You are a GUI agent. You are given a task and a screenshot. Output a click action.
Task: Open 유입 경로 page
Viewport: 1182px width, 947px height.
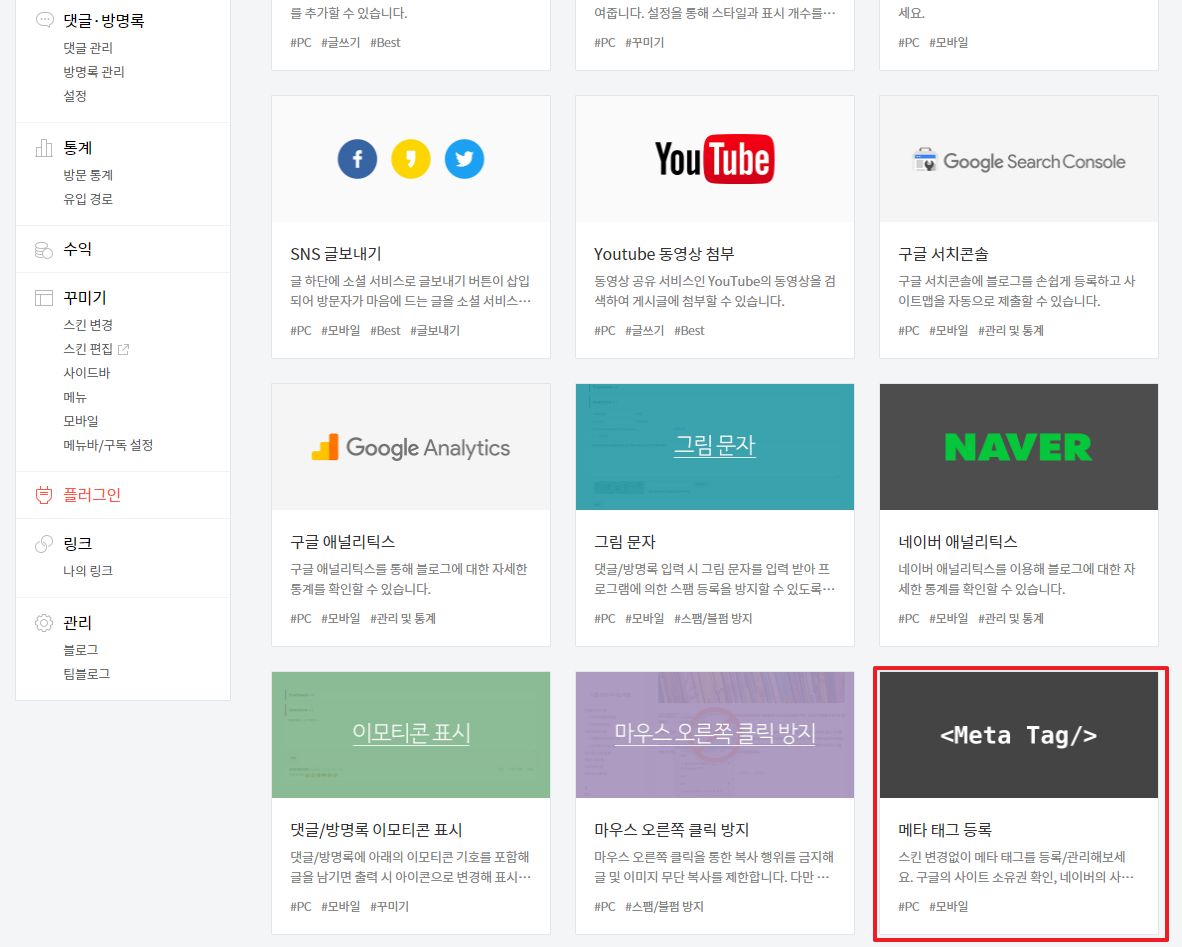click(88, 199)
